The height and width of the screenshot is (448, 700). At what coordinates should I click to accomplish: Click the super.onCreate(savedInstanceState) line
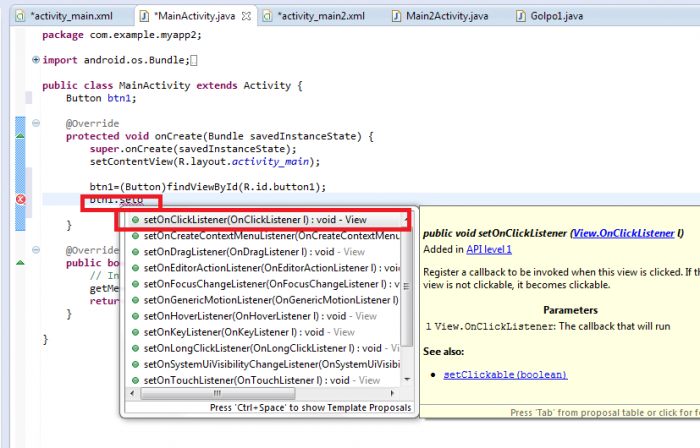[193, 149]
